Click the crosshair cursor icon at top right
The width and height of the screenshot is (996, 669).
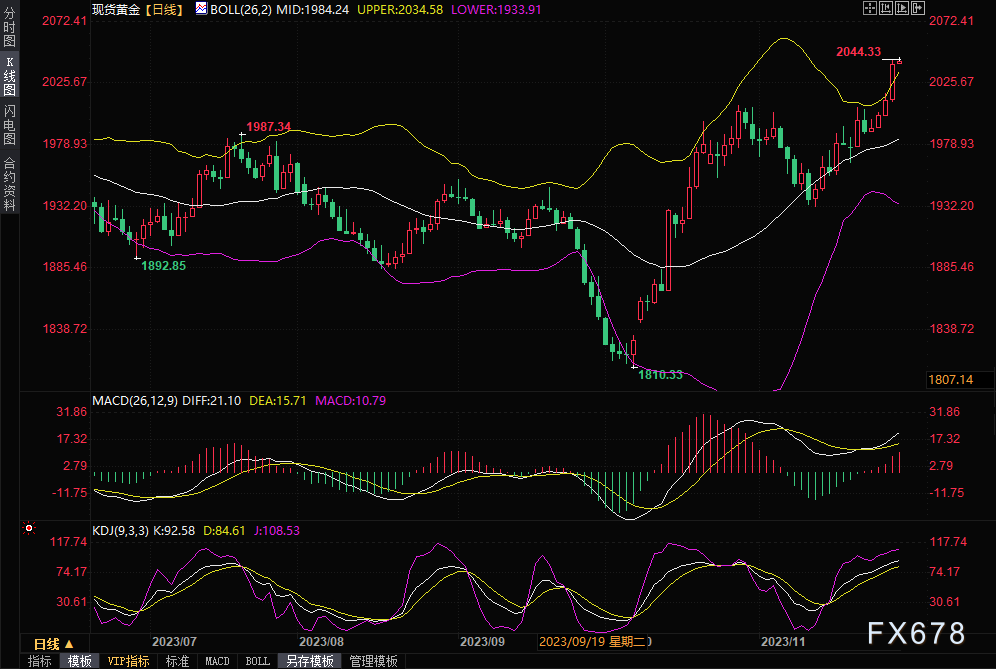870,8
